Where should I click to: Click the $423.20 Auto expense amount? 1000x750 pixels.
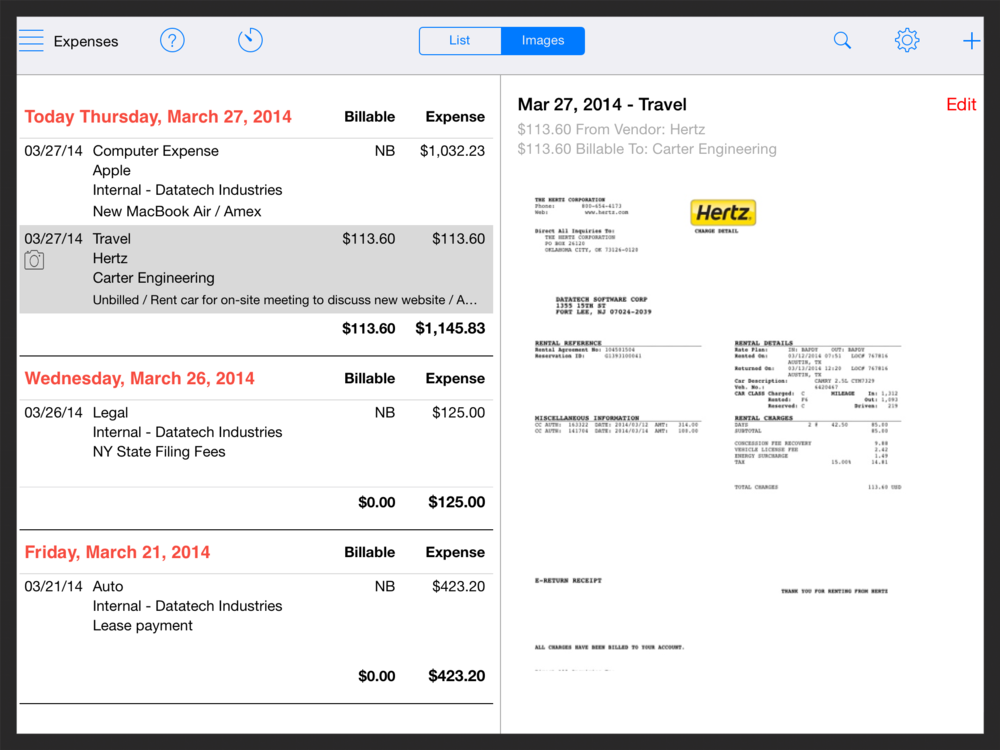coord(459,587)
